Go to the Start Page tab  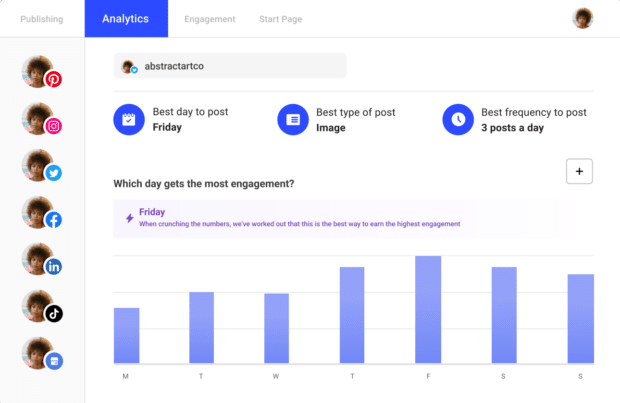point(279,19)
